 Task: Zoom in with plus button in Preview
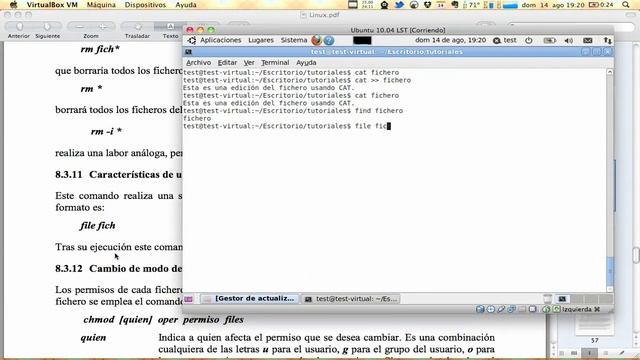tap(102, 27)
